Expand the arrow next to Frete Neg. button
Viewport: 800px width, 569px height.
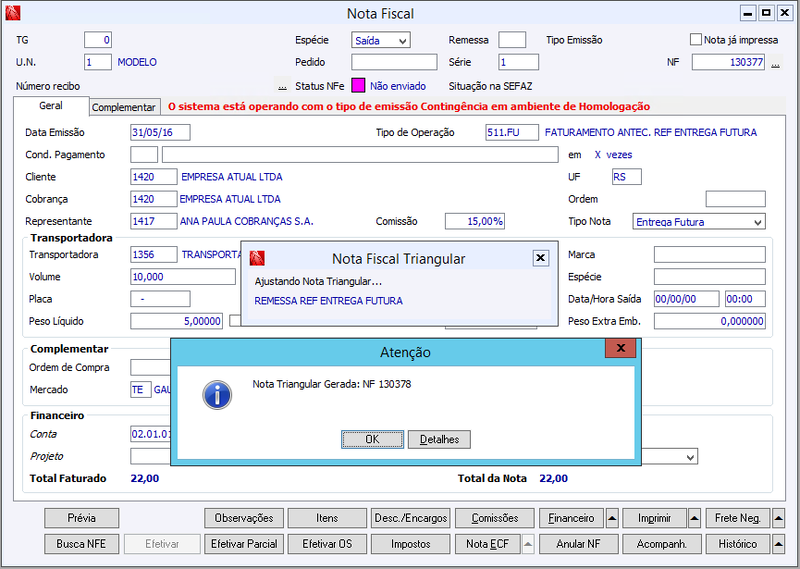pos(778,518)
